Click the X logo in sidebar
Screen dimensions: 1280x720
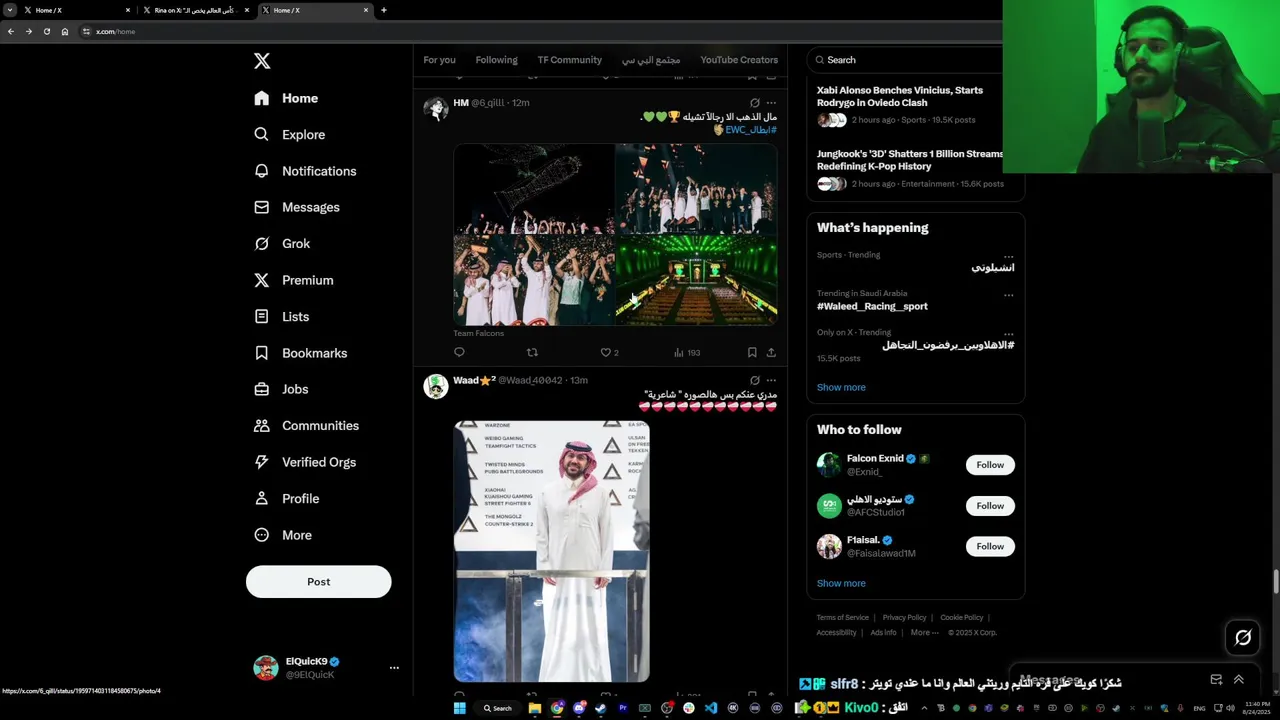[262, 61]
